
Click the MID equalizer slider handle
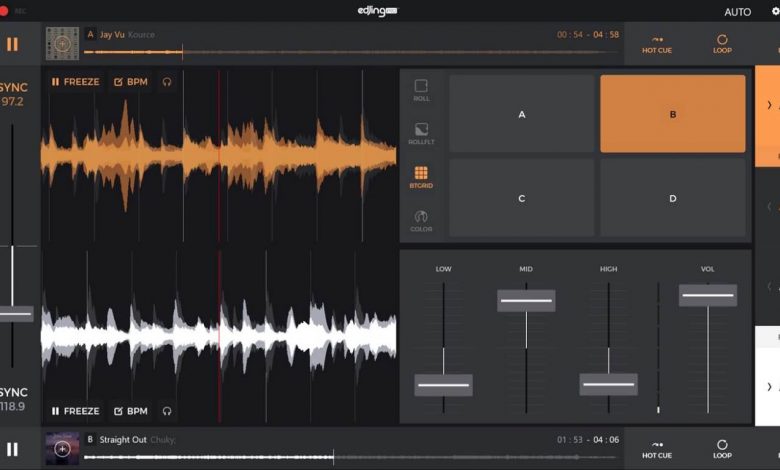[526, 300]
